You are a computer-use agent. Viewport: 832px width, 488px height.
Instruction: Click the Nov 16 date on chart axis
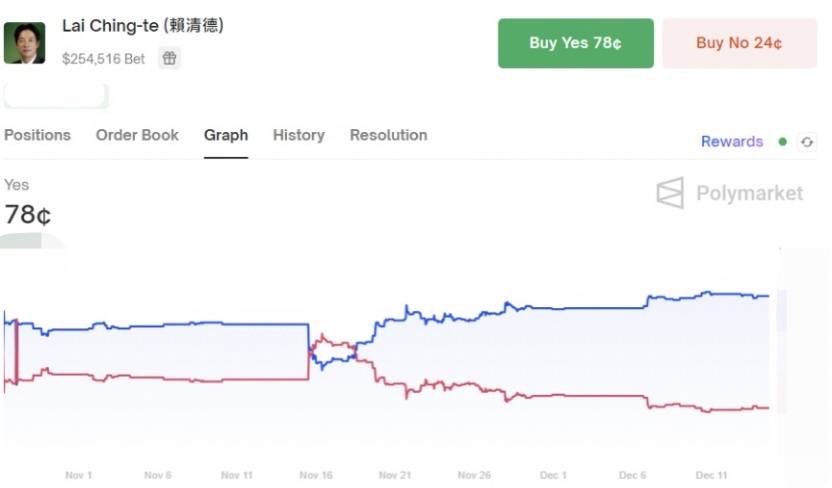click(316, 475)
